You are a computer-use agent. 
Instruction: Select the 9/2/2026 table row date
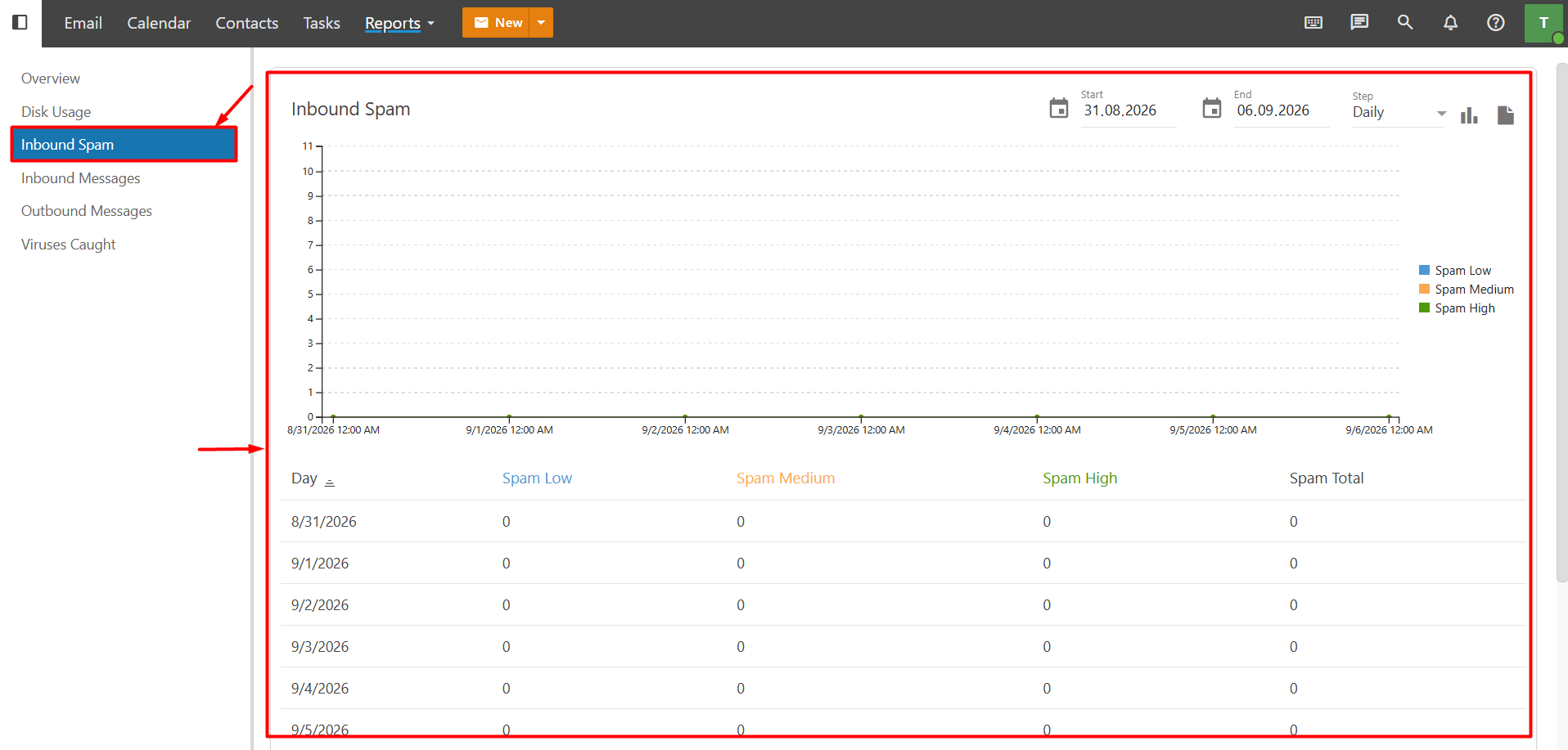tap(320, 605)
